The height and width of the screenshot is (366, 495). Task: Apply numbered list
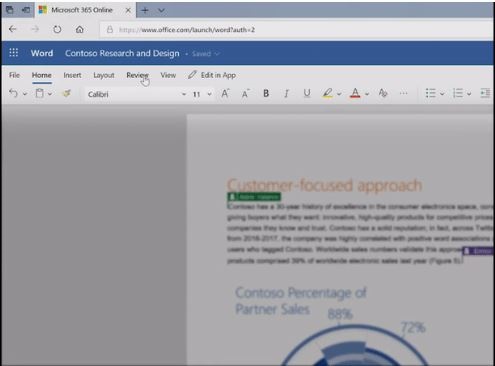(458, 94)
